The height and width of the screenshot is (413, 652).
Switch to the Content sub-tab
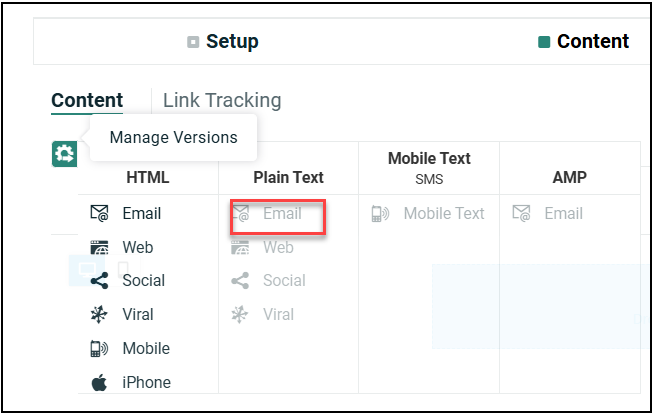pos(87,100)
